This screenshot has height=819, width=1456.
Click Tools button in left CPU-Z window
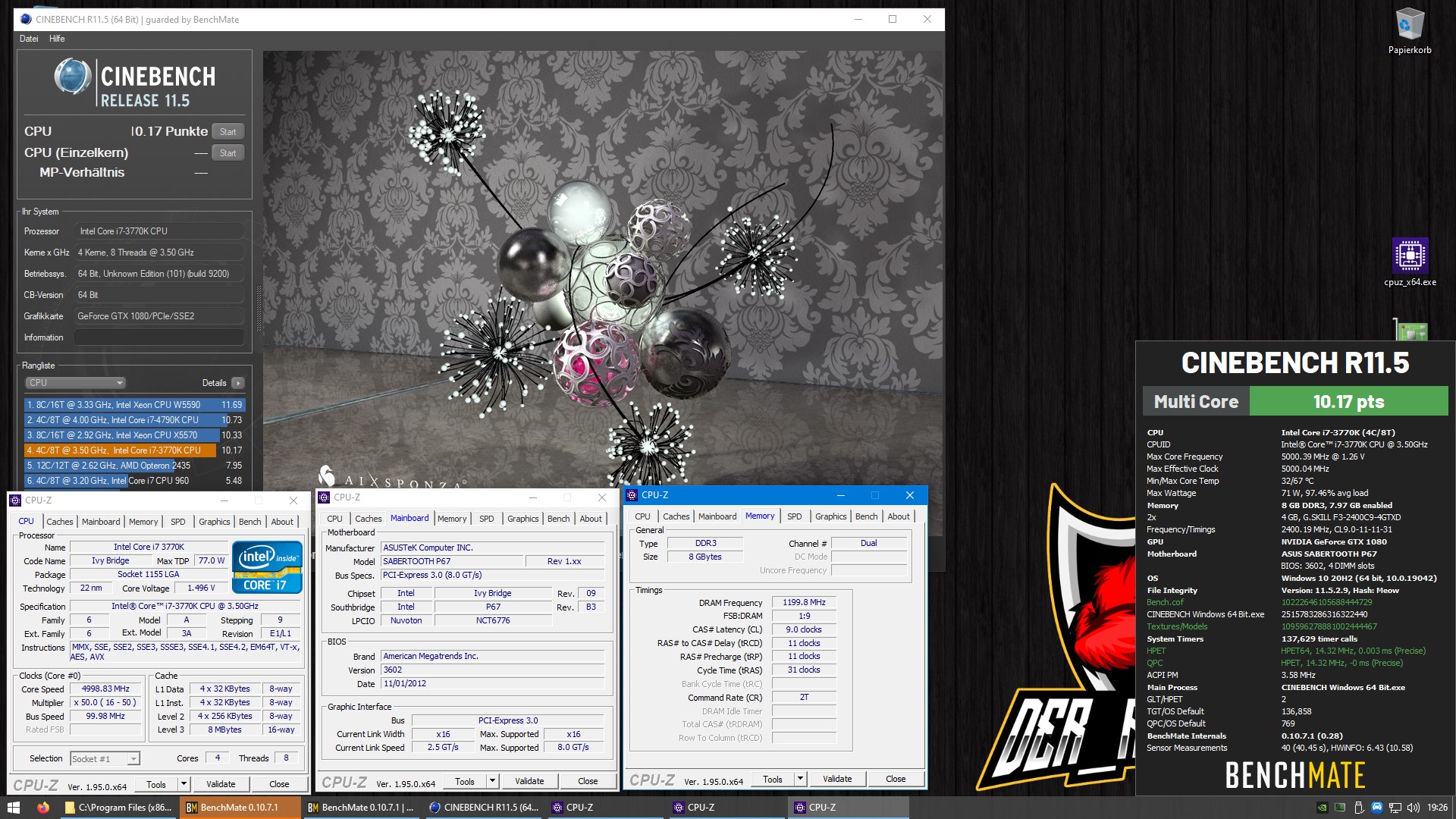[x=156, y=784]
